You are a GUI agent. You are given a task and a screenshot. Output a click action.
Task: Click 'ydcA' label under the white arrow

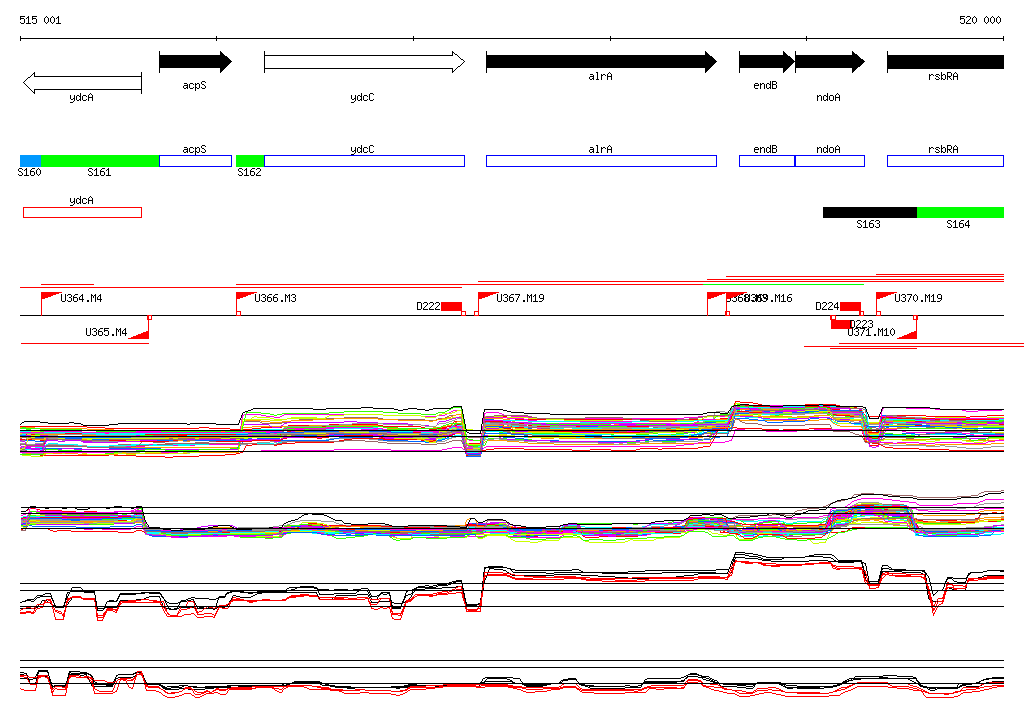[x=82, y=97]
